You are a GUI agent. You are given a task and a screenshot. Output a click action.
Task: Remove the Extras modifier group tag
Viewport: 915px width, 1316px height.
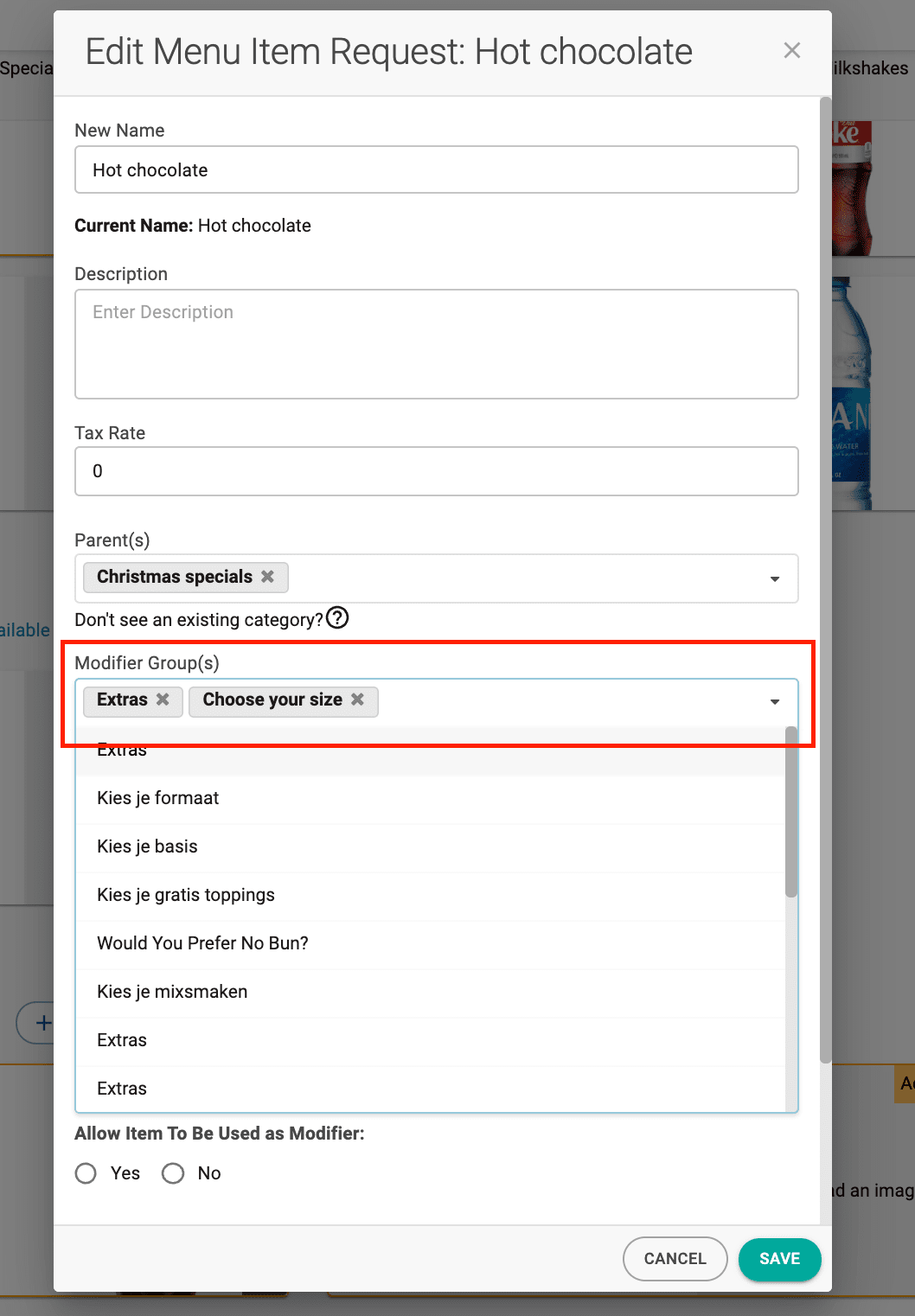coord(163,700)
